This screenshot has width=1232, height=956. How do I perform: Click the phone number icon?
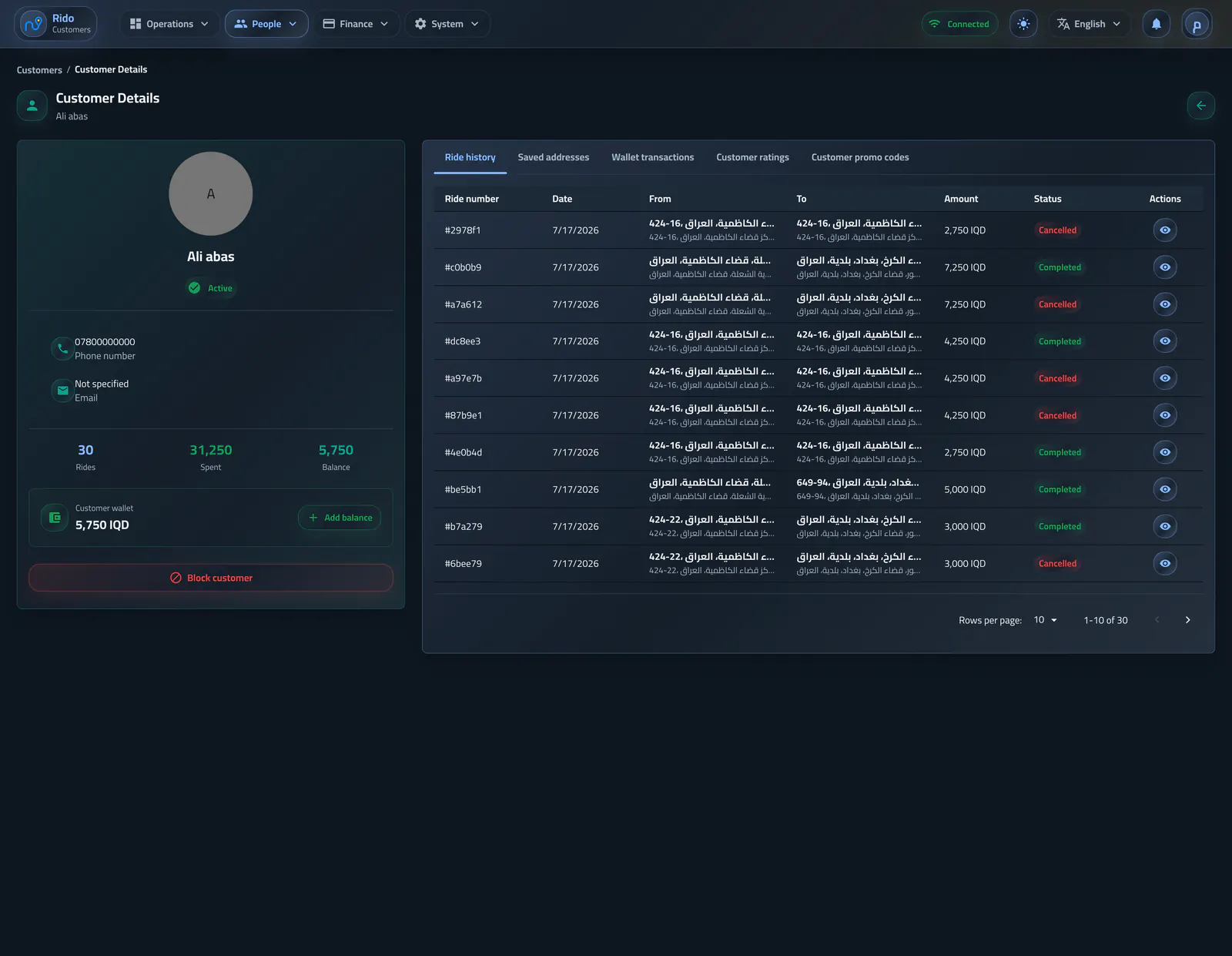pos(62,348)
